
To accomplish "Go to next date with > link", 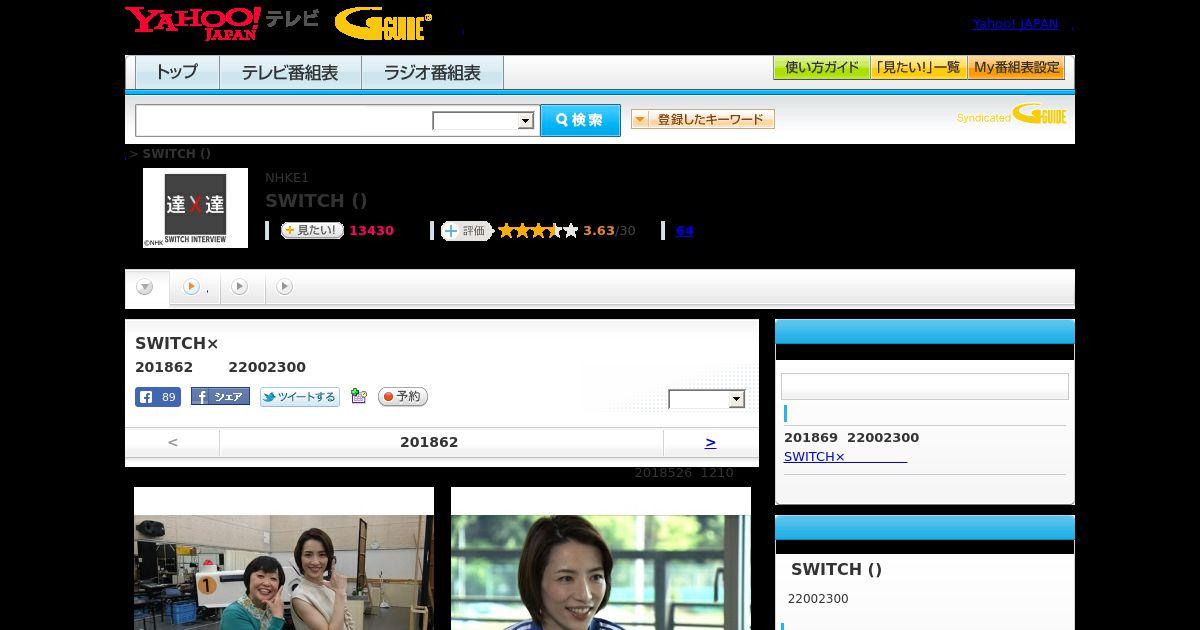I will pos(710,442).
